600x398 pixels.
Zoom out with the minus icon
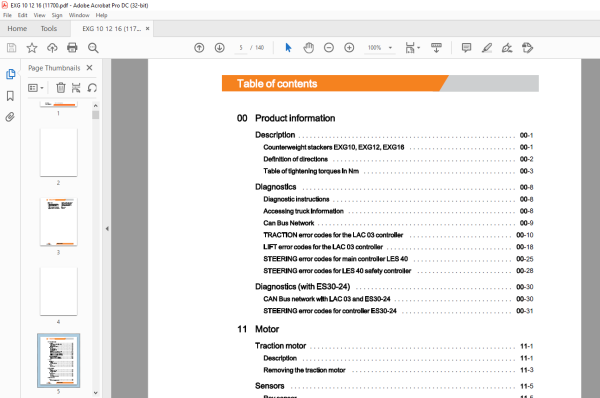pos(329,48)
